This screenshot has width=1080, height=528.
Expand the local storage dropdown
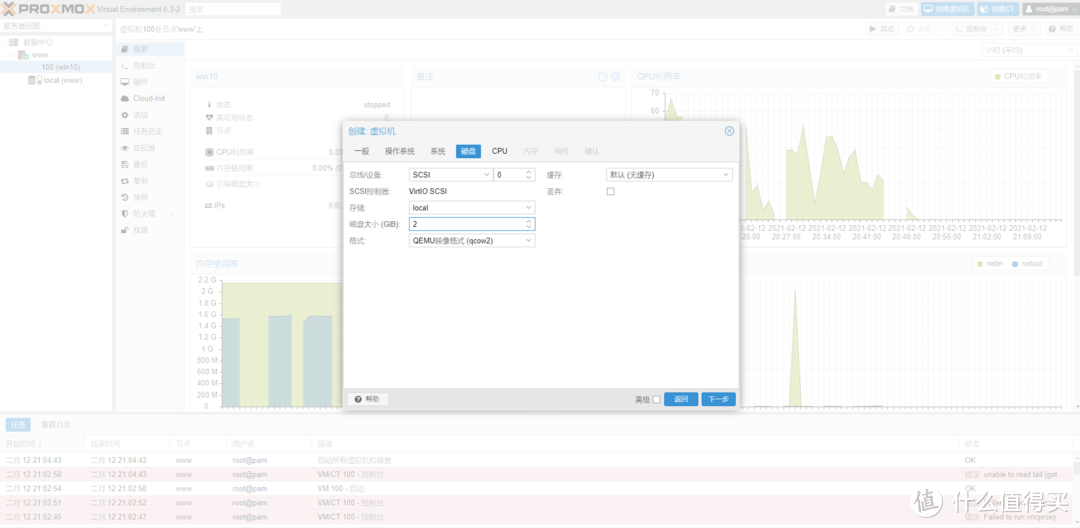tap(472, 208)
